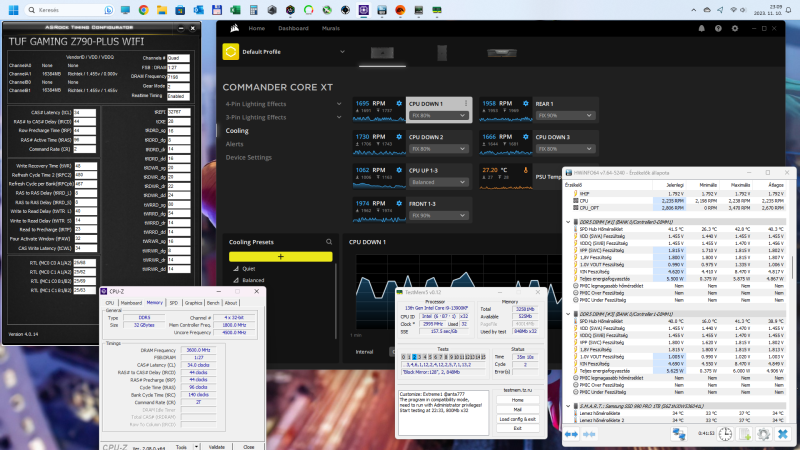800x450 pixels.
Task: Open Excel from the taskbar
Action: point(235,10)
